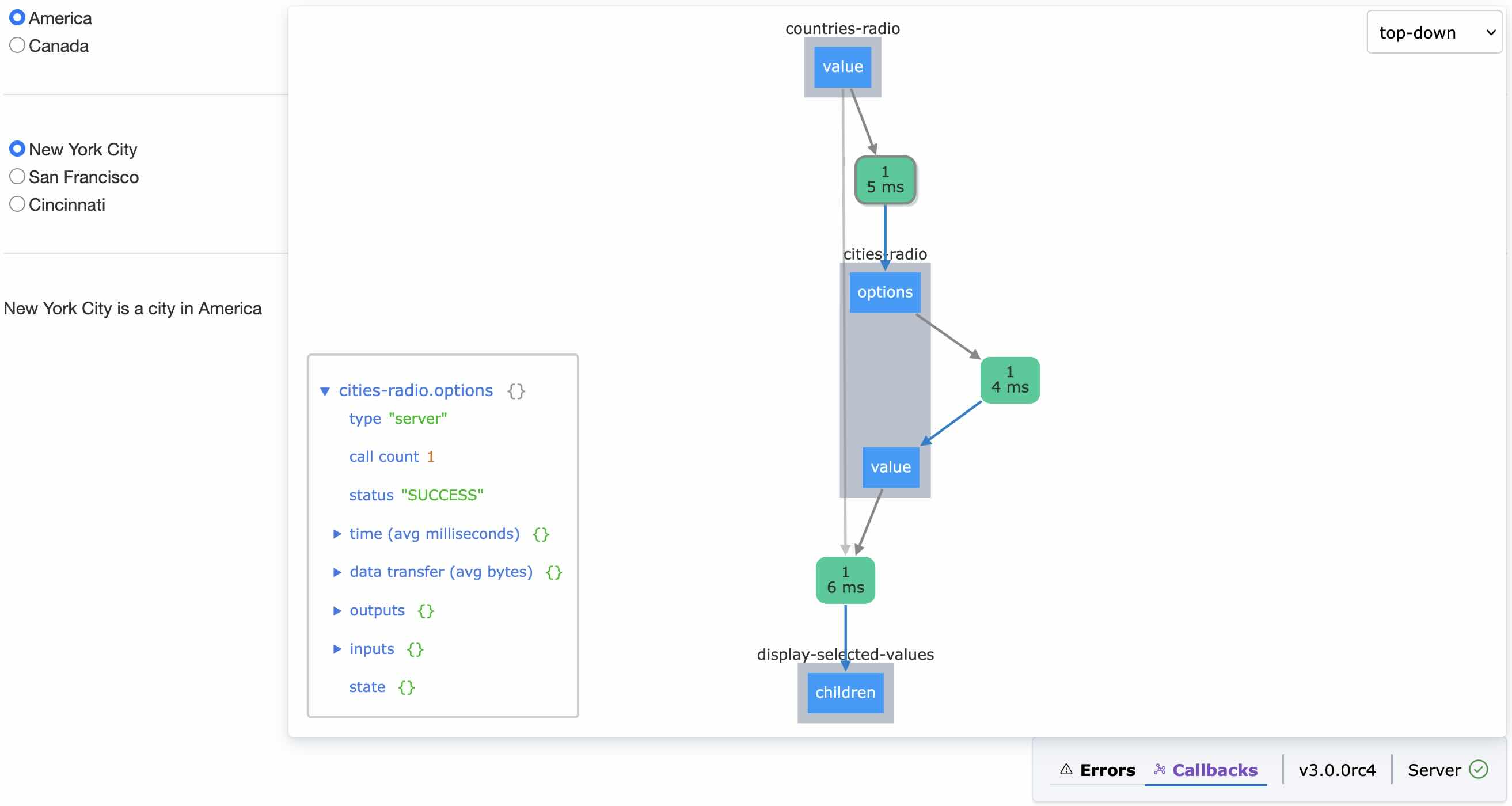Select the 5 ms callback node

[x=885, y=180]
